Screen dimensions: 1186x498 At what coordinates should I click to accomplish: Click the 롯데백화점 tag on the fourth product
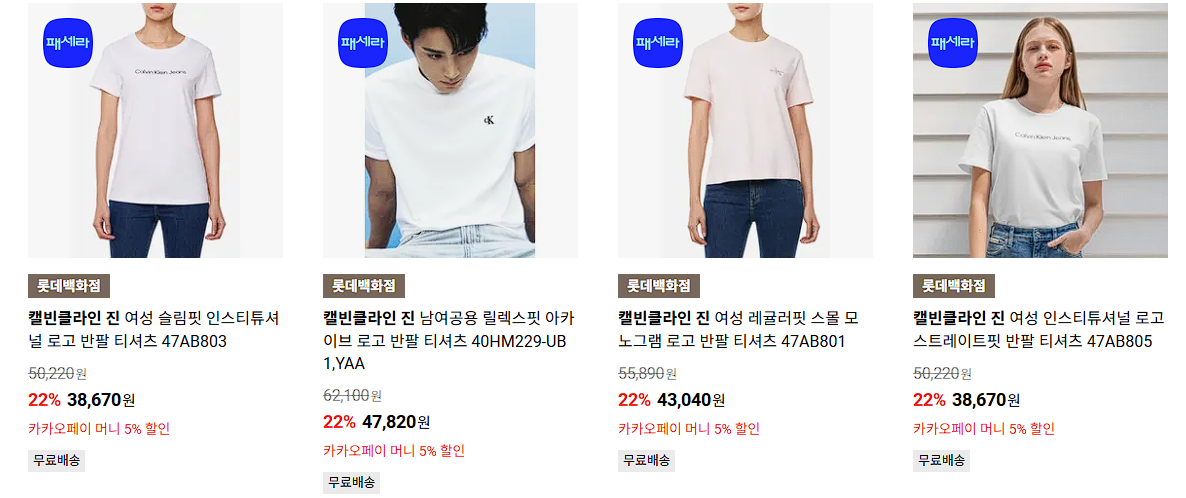(954, 286)
